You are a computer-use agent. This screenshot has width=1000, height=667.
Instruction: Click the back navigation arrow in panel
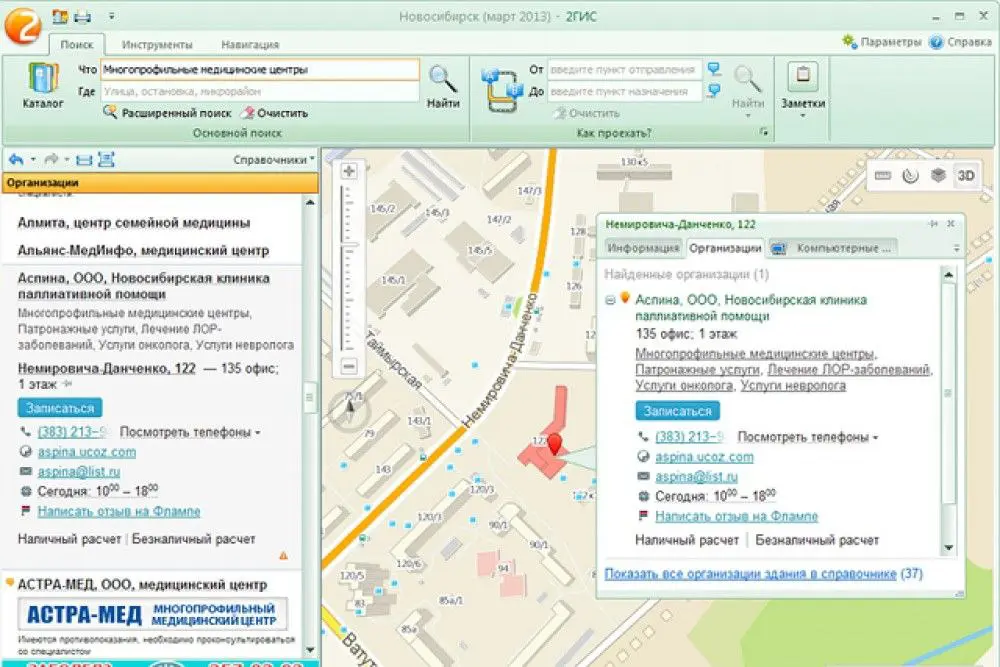coord(17,159)
